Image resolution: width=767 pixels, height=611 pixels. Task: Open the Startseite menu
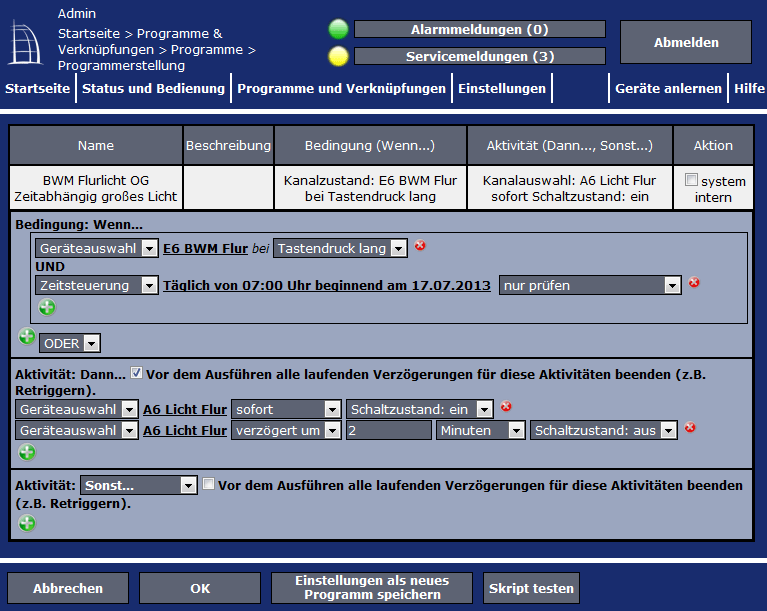[38, 88]
